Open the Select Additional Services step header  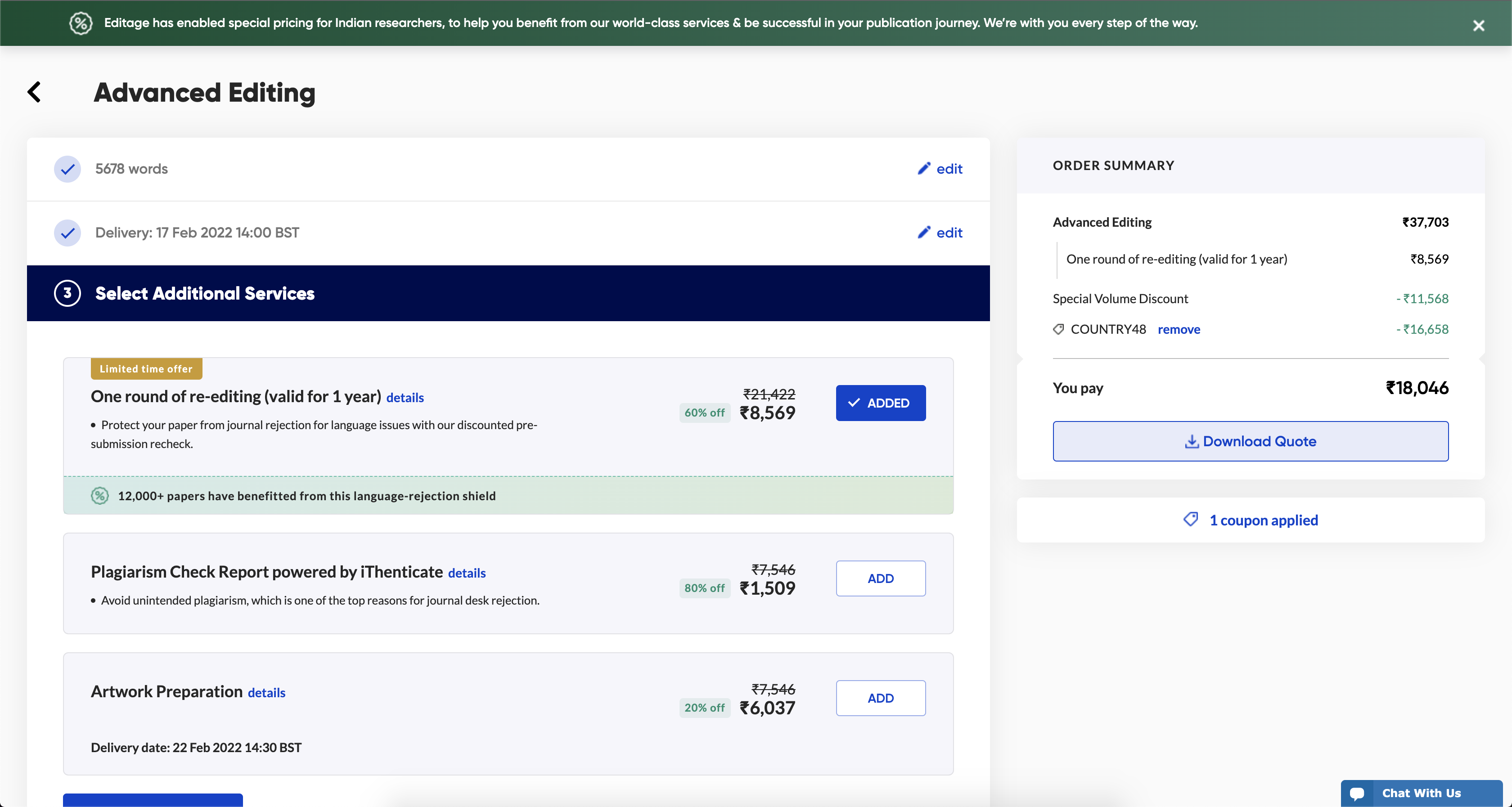(x=508, y=293)
